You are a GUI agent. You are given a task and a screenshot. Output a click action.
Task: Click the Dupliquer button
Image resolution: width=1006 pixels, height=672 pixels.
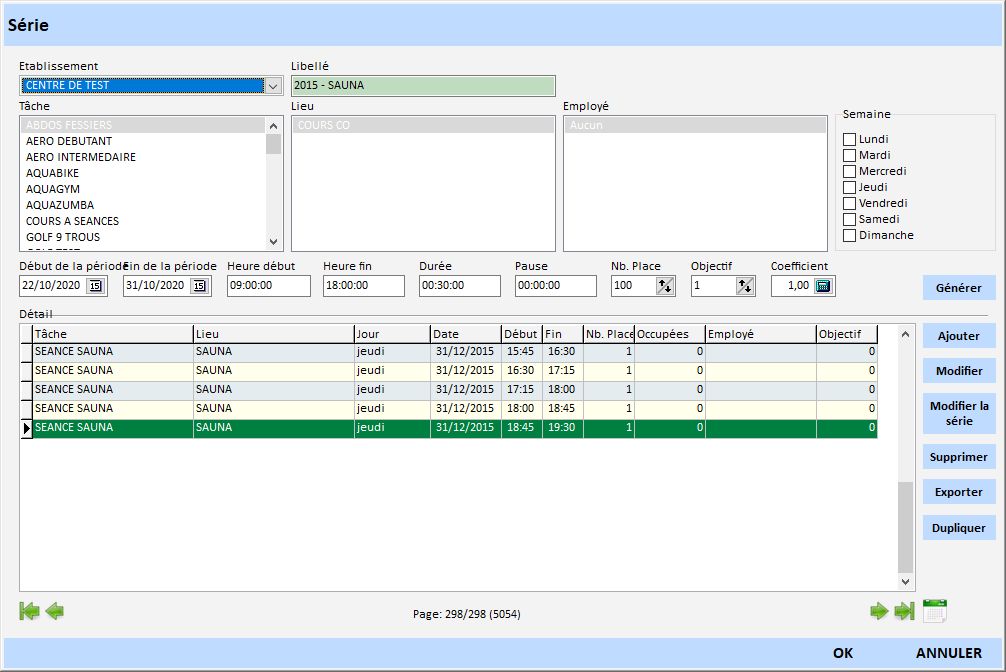pyautogui.click(x=958, y=528)
